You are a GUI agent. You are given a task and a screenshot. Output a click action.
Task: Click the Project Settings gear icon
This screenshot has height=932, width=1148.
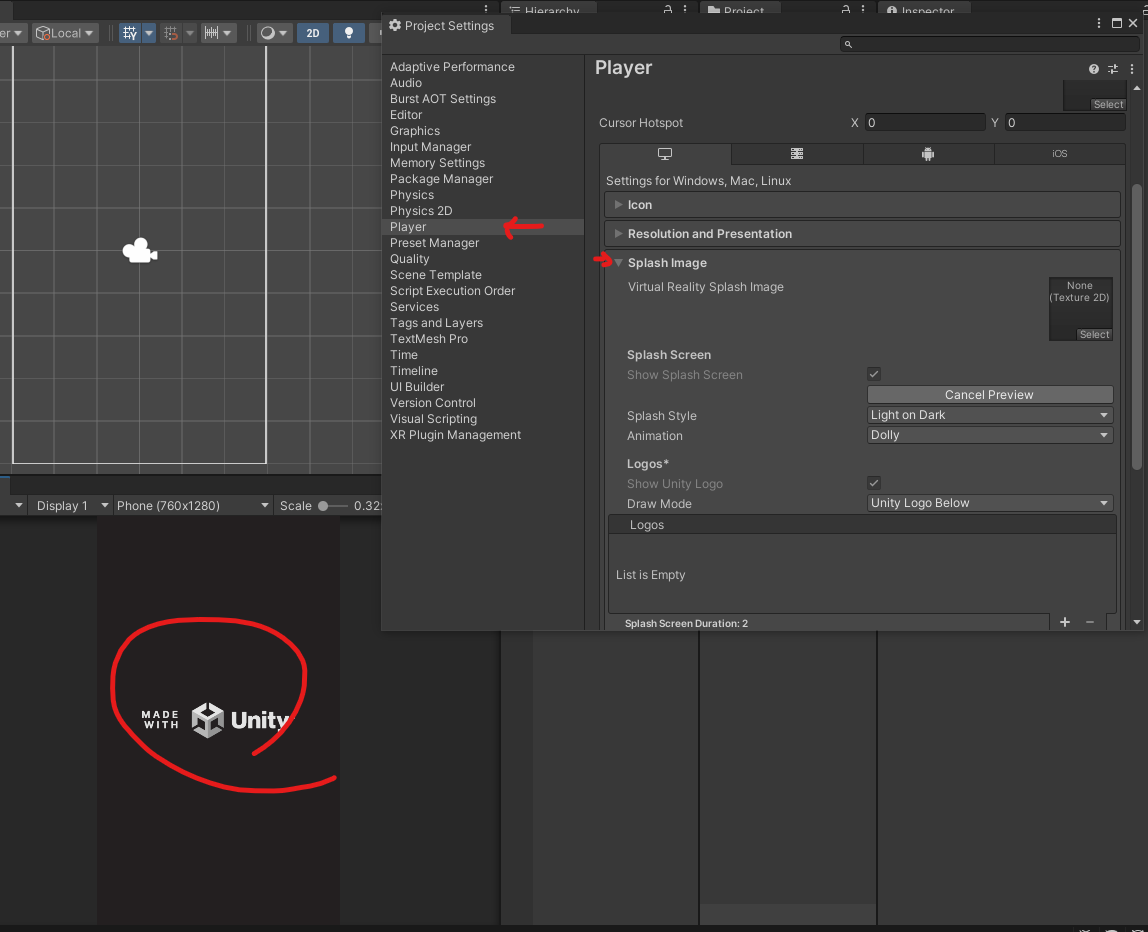tap(395, 26)
